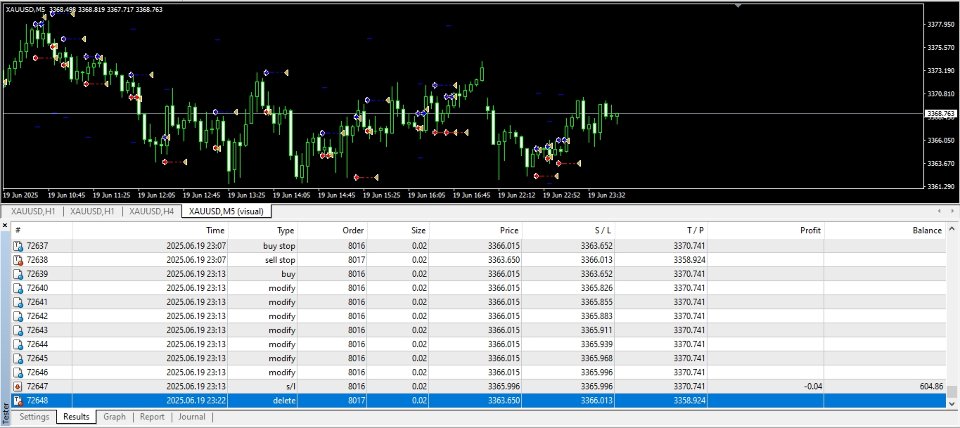Image resolution: width=960 pixels, height=428 pixels.
Task: Click the 19 Jun 14:05 time axis label
Action: pos(292,195)
